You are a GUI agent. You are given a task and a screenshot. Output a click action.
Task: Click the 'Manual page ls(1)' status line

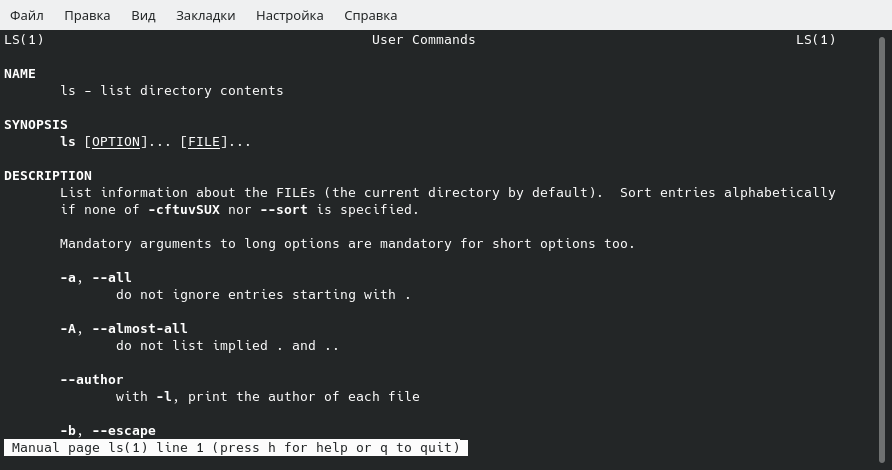pyautogui.click(x=236, y=448)
